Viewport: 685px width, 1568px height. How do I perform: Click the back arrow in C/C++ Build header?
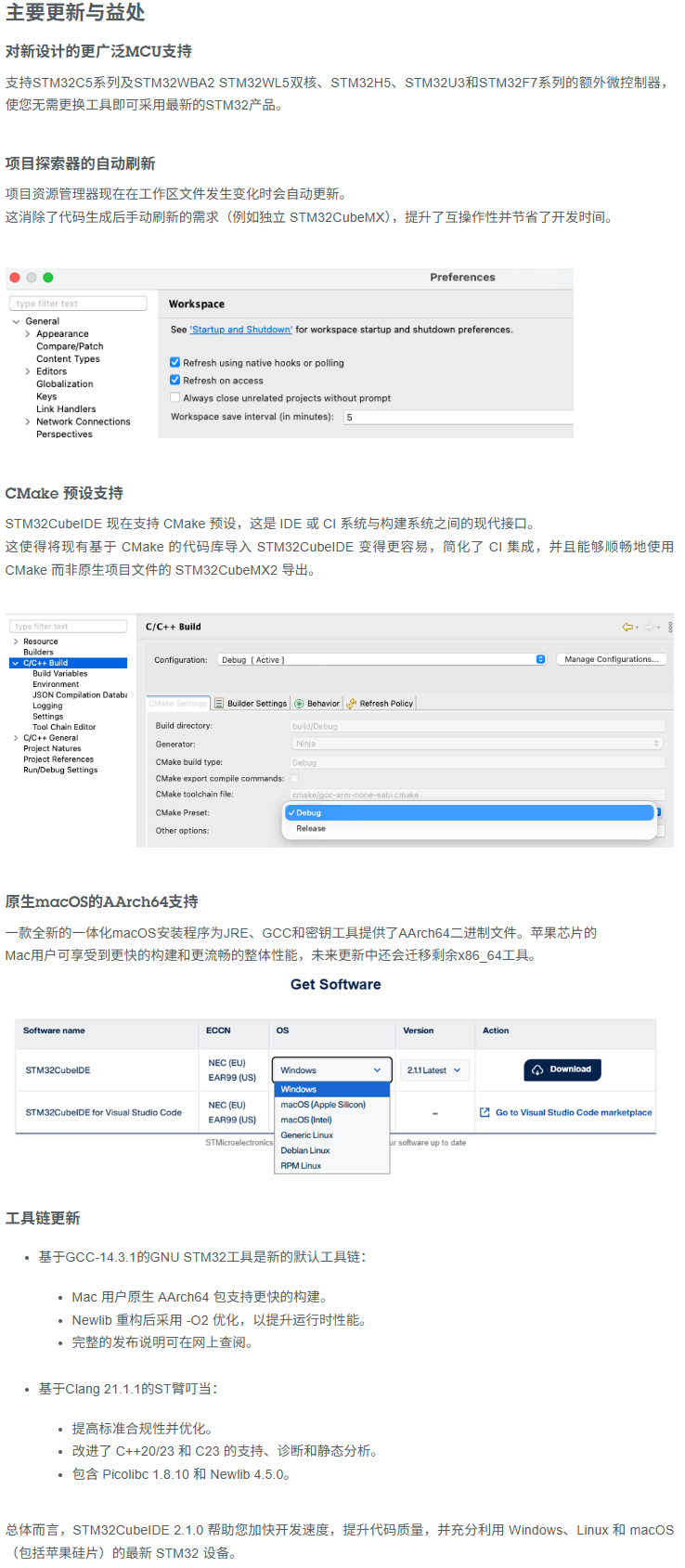point(627,628)
